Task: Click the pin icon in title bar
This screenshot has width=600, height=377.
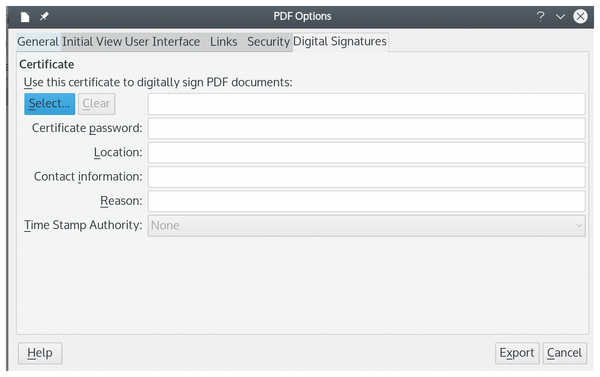Action: click(44, 16)
